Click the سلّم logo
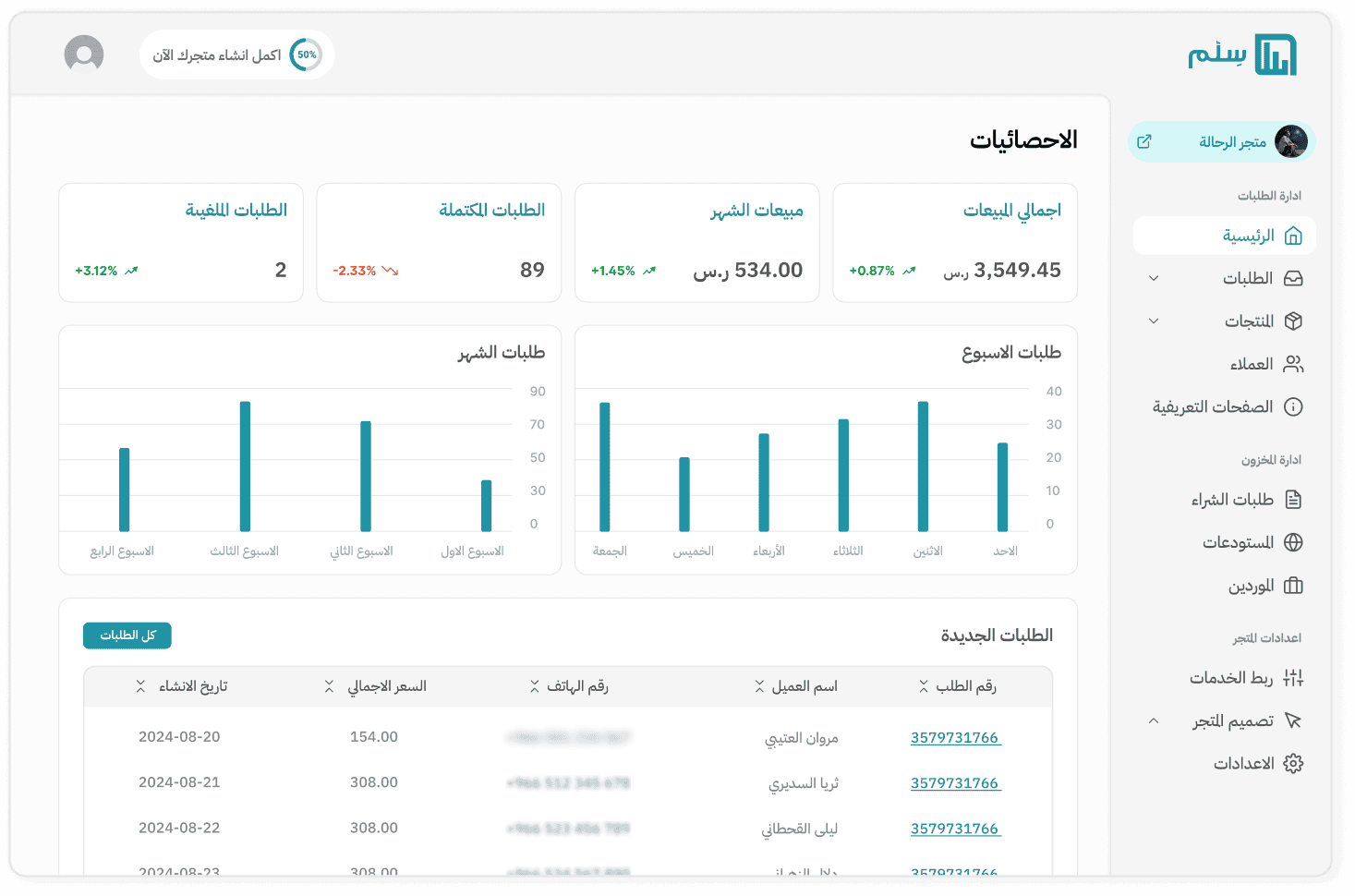 [1242, 55]
